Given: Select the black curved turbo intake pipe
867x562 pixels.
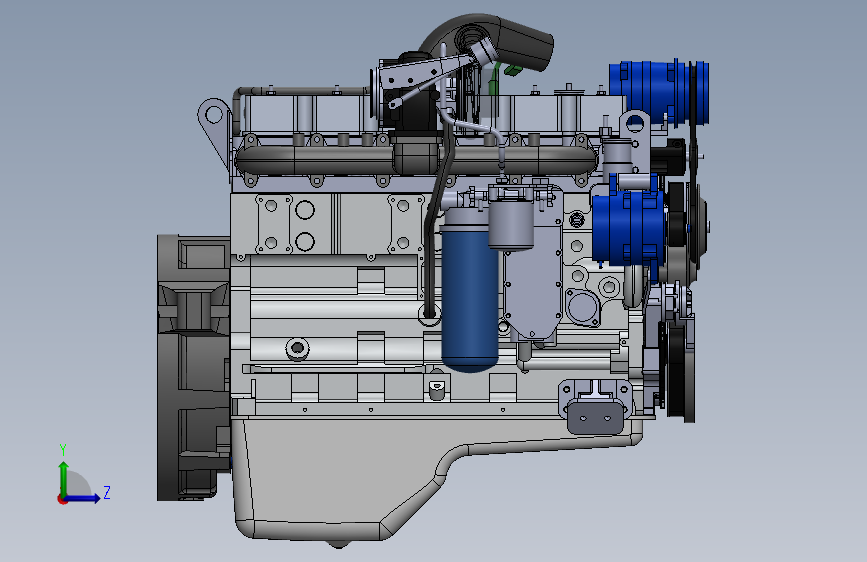Looking at the screenshot, I should [x=489, y=40].
